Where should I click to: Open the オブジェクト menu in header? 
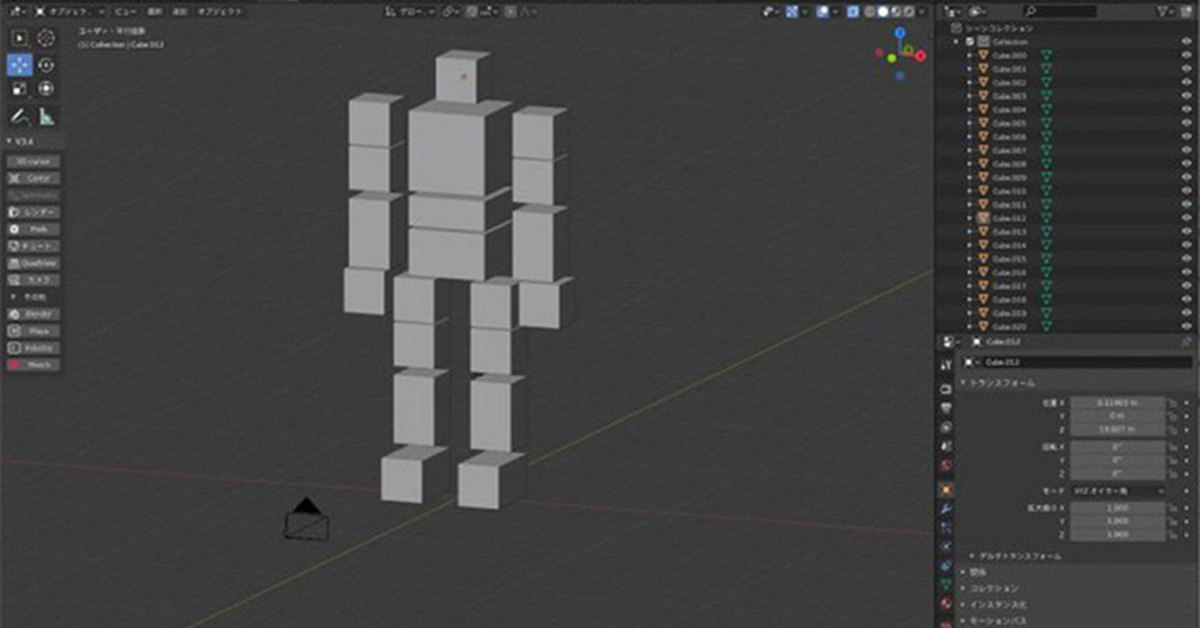[219, 11]
